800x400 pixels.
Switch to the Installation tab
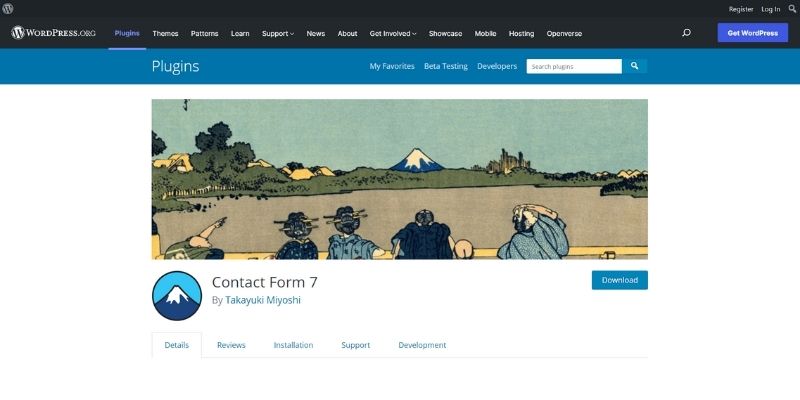(x=293, y=345)
